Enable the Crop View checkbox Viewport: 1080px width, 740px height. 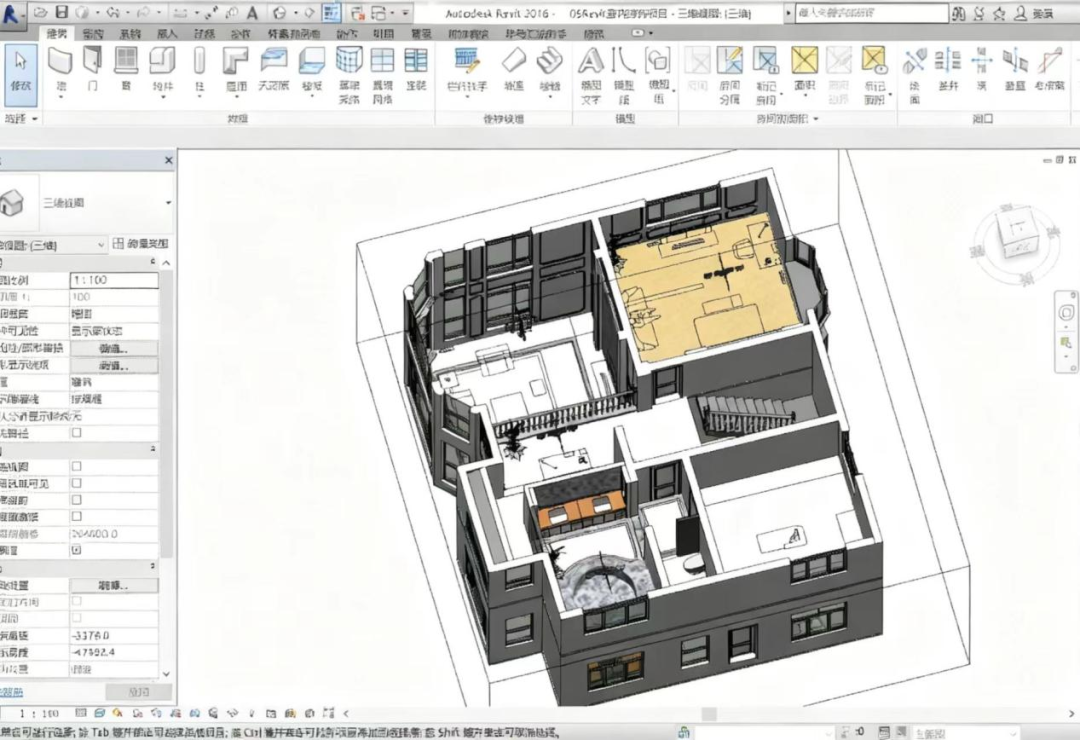(77, 467)
